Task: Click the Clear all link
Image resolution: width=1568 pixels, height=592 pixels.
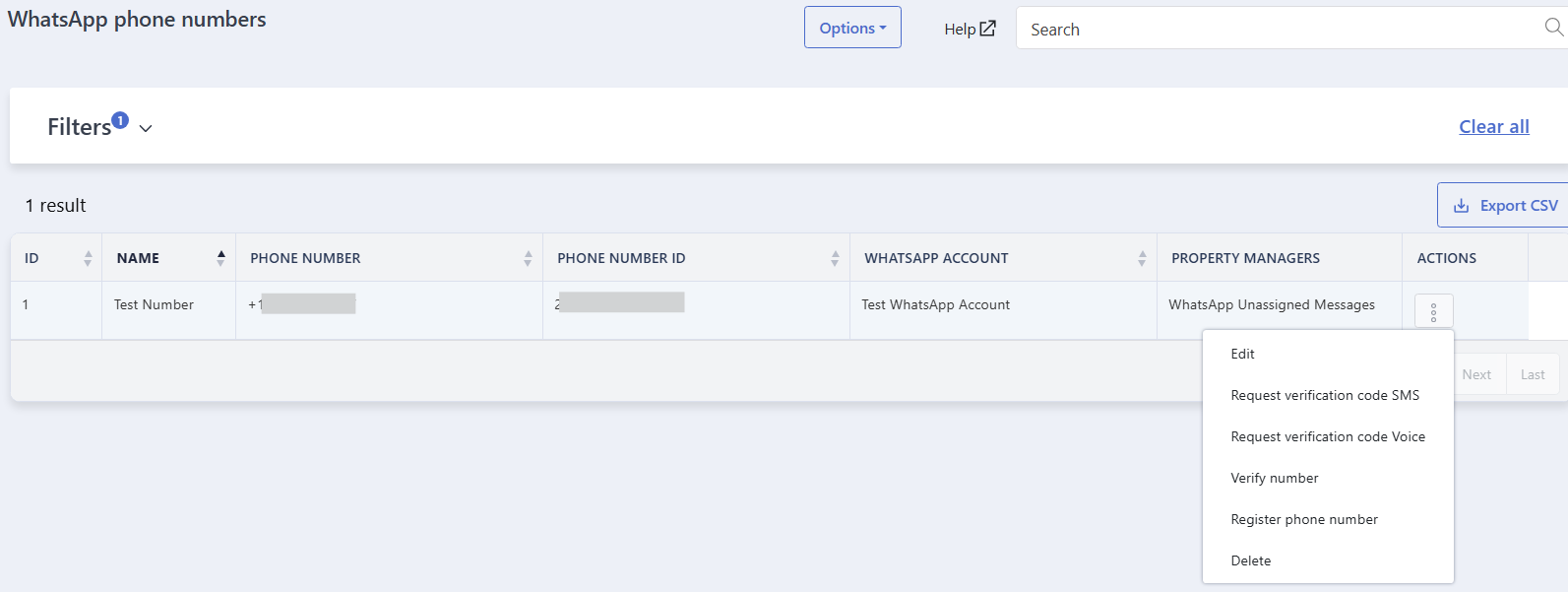Action: pos(1493,126)
